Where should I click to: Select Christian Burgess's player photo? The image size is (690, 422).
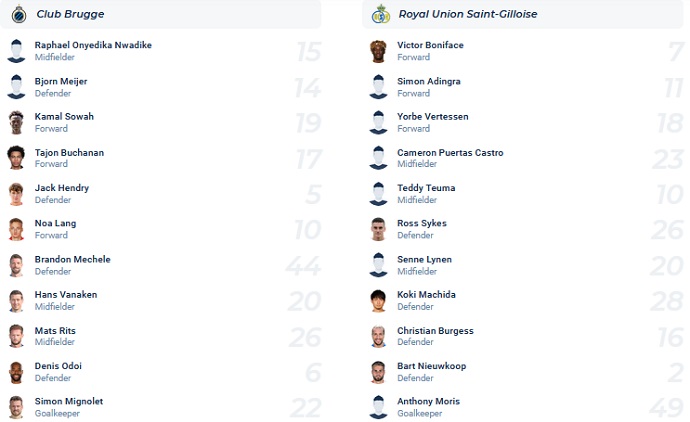coord(378,336)
